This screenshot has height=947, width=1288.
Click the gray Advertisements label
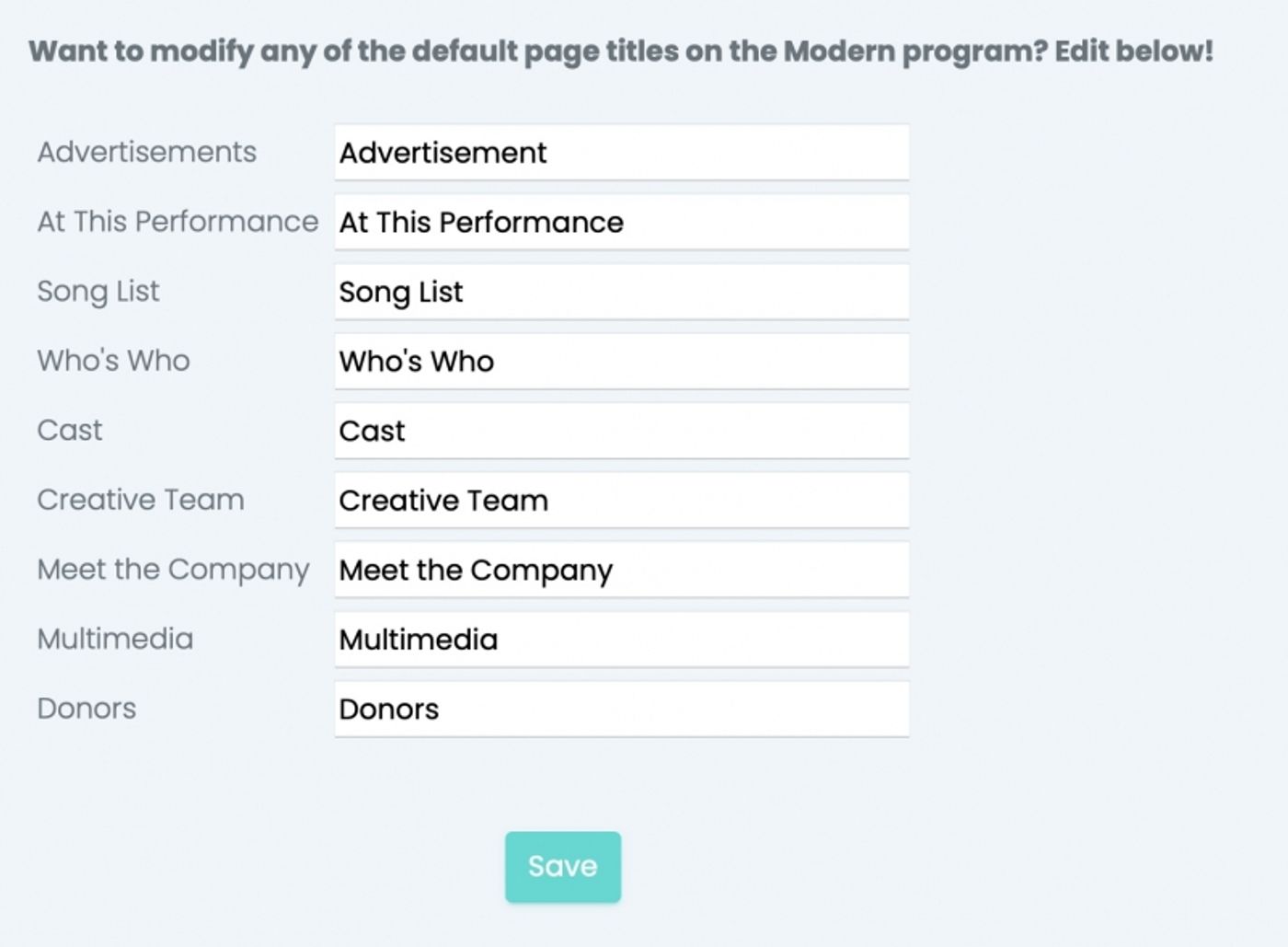pos(146,152)
